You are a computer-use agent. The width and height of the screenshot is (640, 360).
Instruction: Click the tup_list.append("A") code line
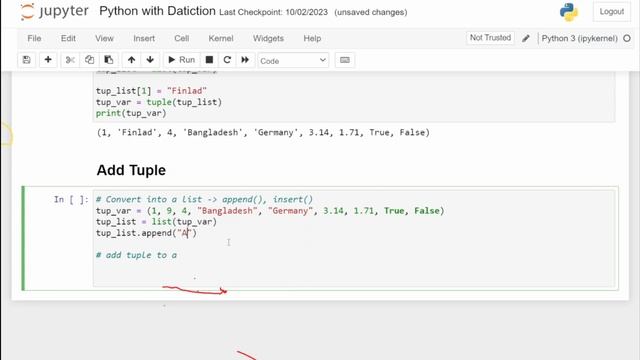(146, 233)
